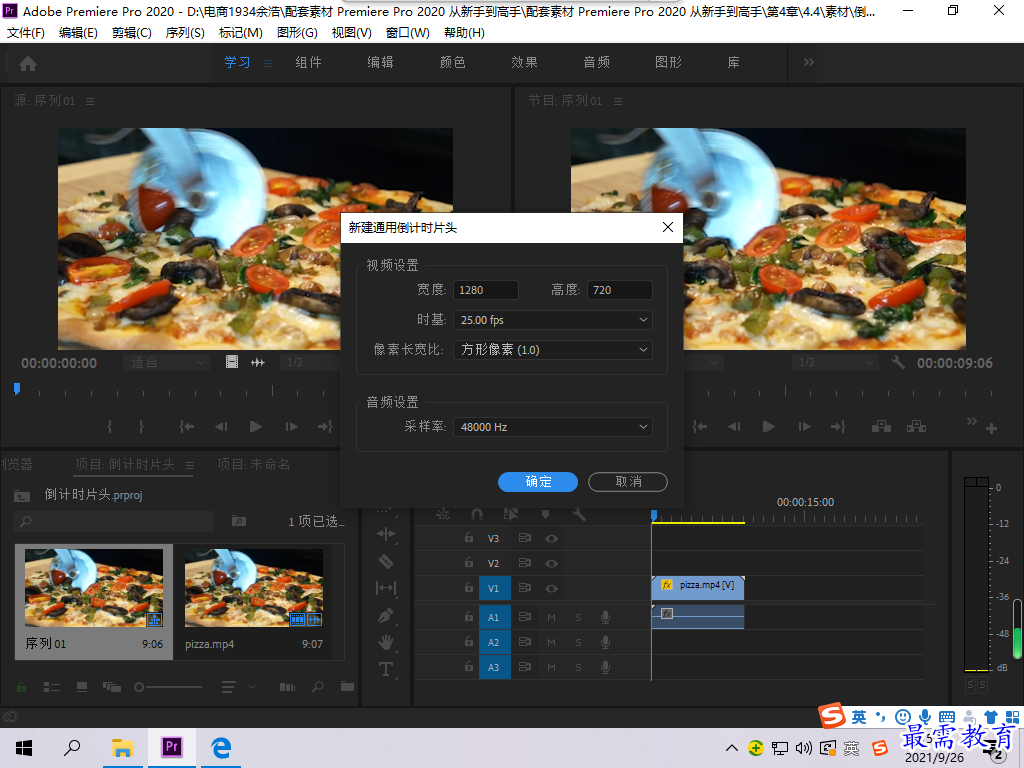Open Source monitor 适合 zoom level dropdown
Screen dimensions: 1024x768
click(167, 362)
